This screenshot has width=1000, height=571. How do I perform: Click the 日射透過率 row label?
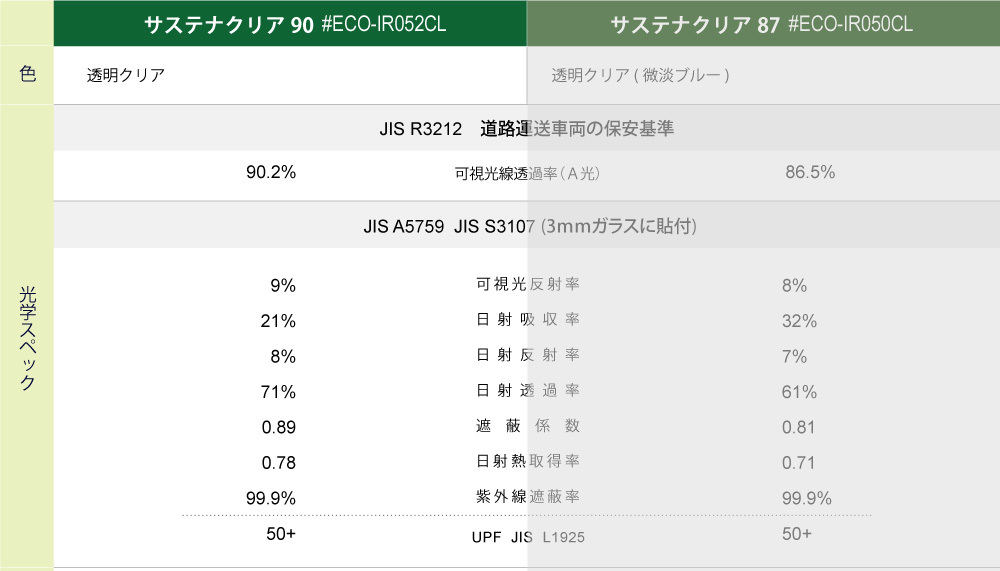coord(527,391)
